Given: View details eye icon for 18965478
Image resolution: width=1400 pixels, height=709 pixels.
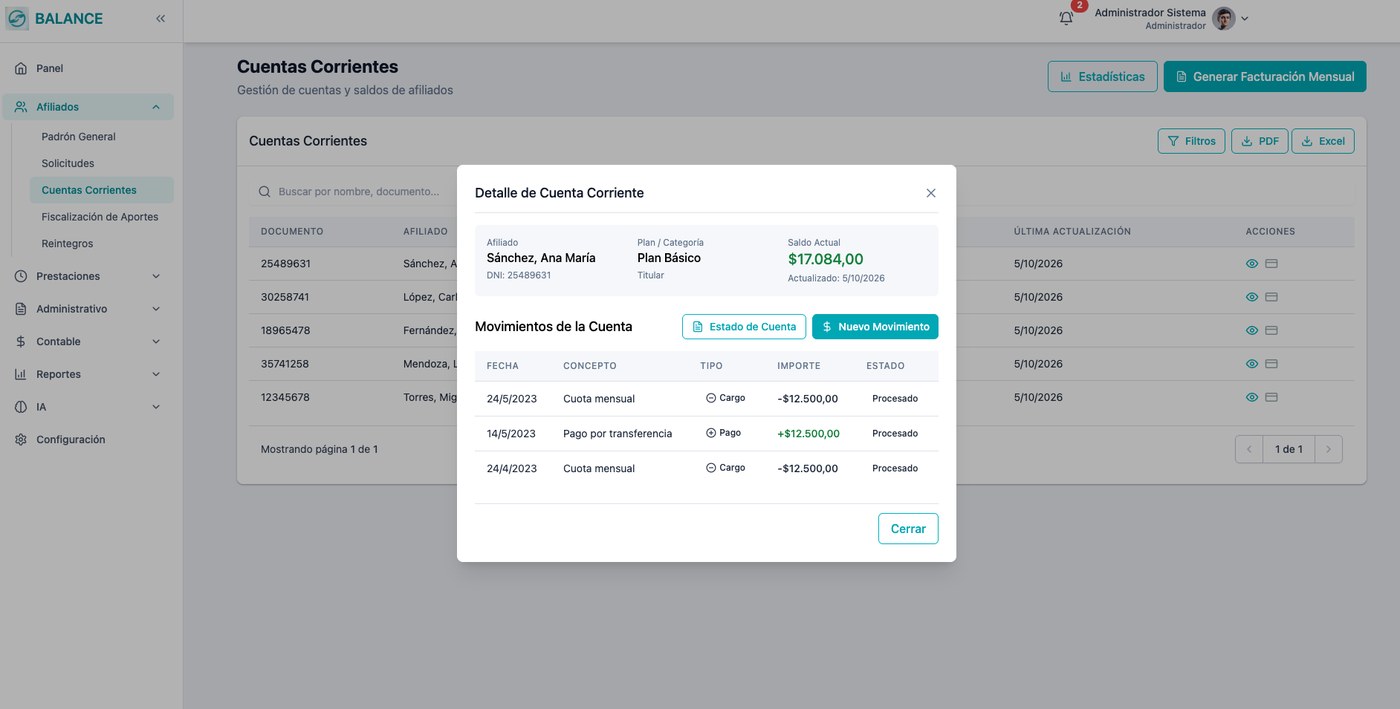Looking at the screenshot, I should pyautogui.click(x=1251, y=330).
